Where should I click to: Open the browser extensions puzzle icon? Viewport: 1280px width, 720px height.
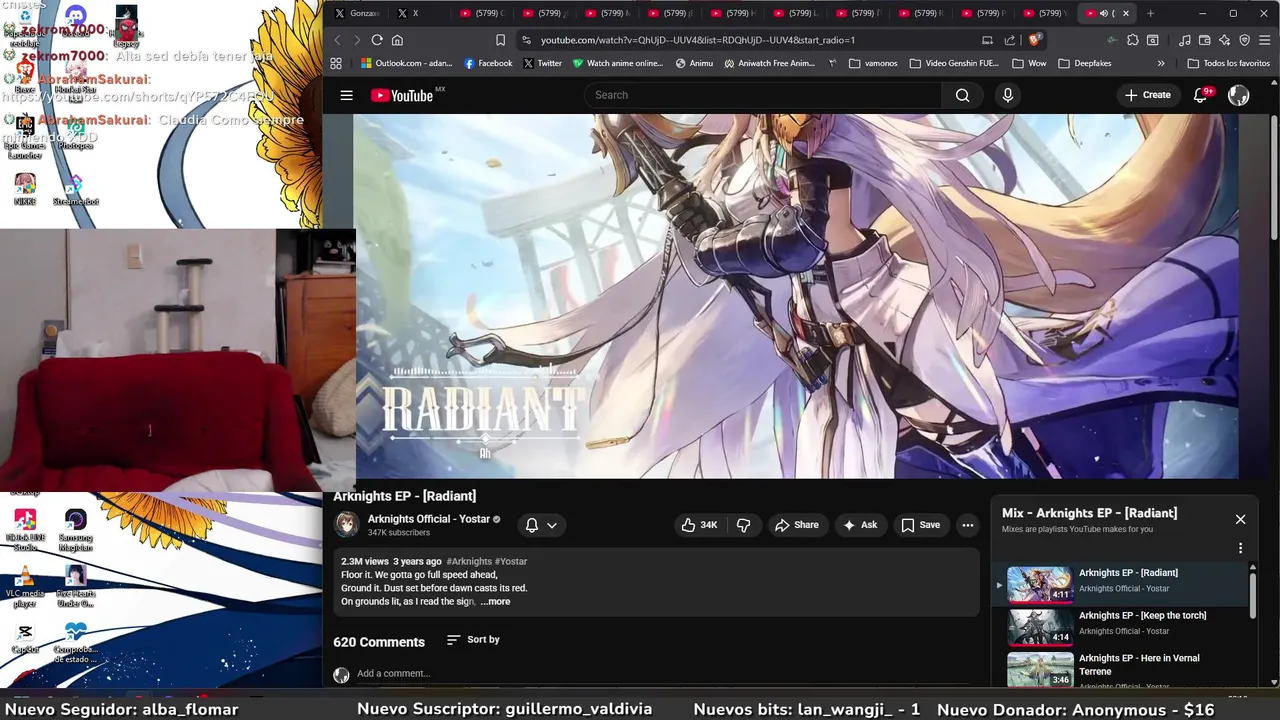point(1132,40)
